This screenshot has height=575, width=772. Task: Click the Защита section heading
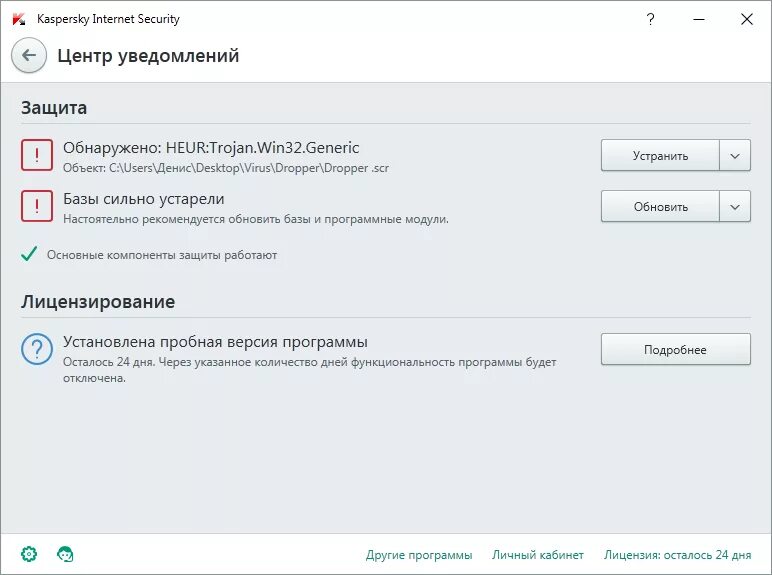pos(54,108)
